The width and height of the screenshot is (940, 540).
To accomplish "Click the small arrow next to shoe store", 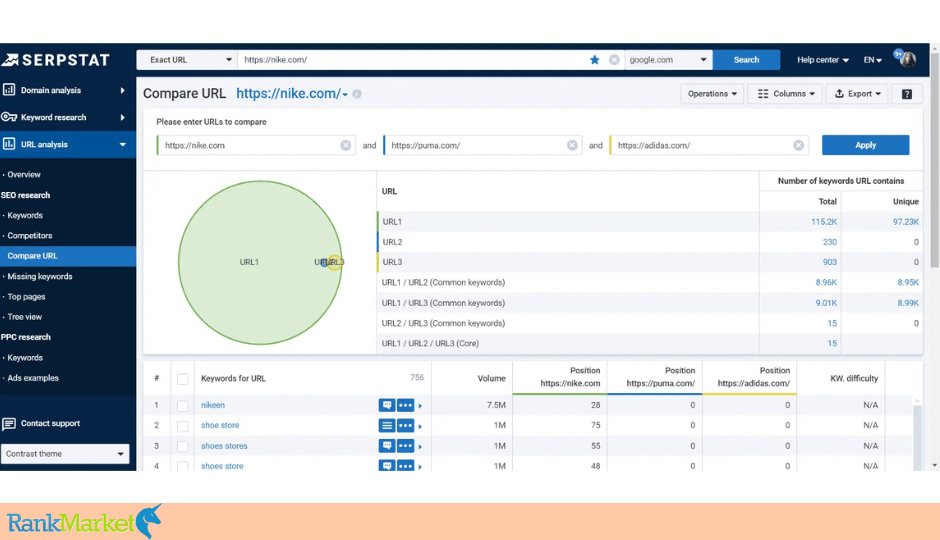I will [420, 426].
